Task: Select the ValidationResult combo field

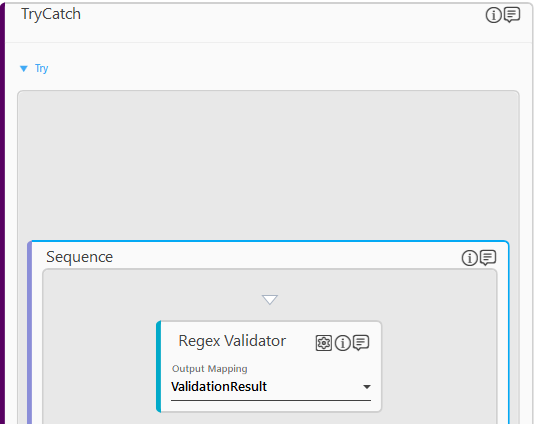Action: coord(271,387)
